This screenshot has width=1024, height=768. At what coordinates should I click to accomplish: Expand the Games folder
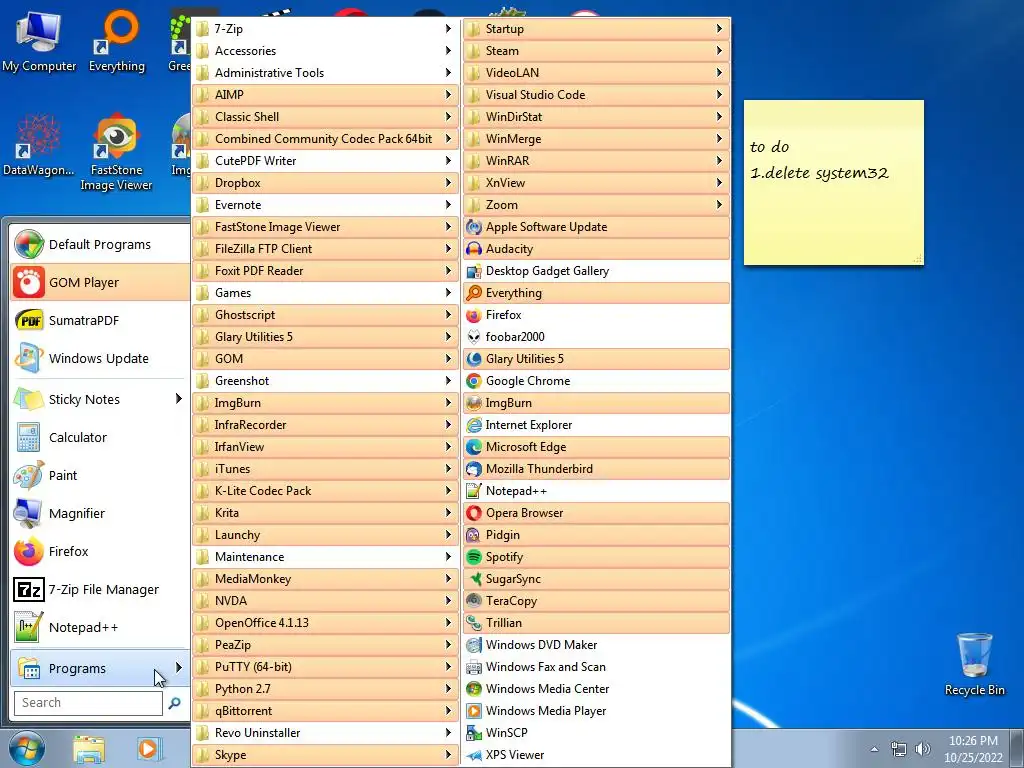pos(325,293)
